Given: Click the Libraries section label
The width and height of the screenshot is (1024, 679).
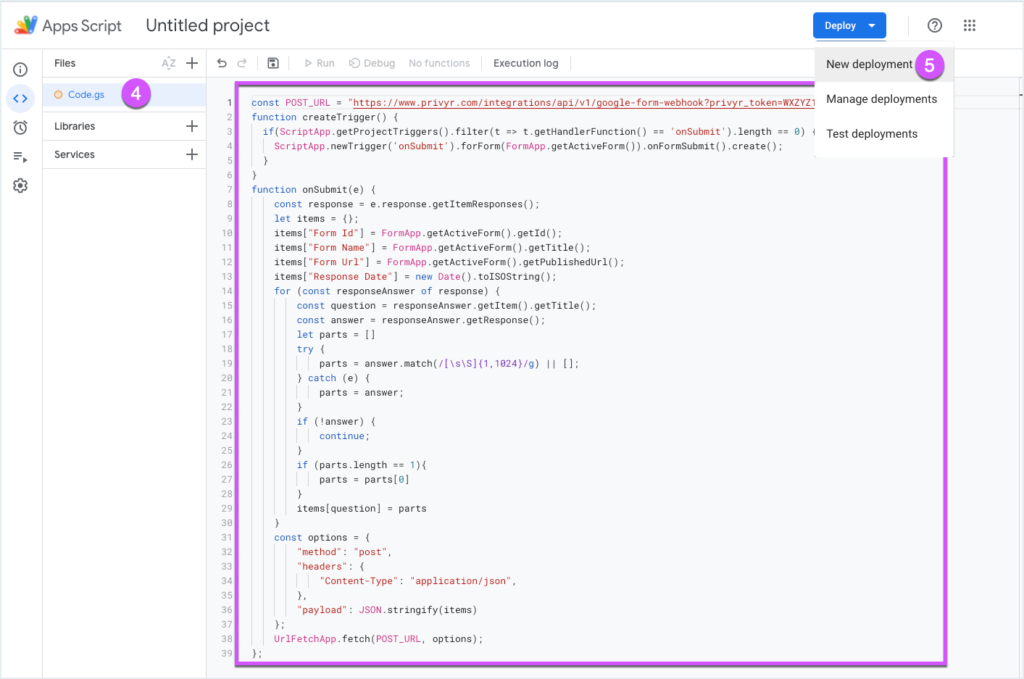Looking at the screenshot, I should click(74, 126).
